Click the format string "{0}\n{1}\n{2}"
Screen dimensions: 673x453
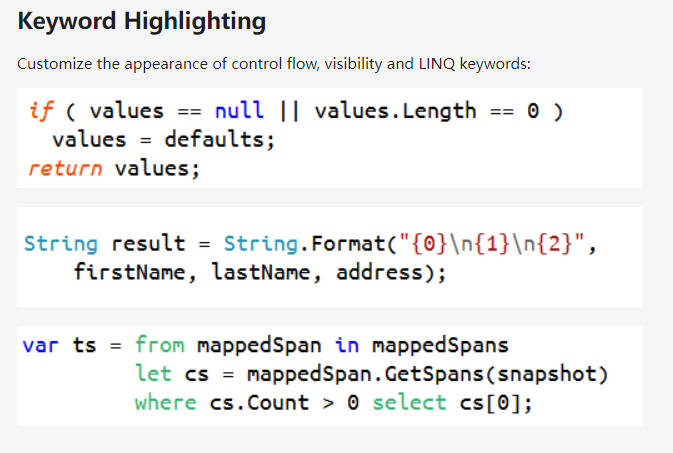(x=491, y=243)
